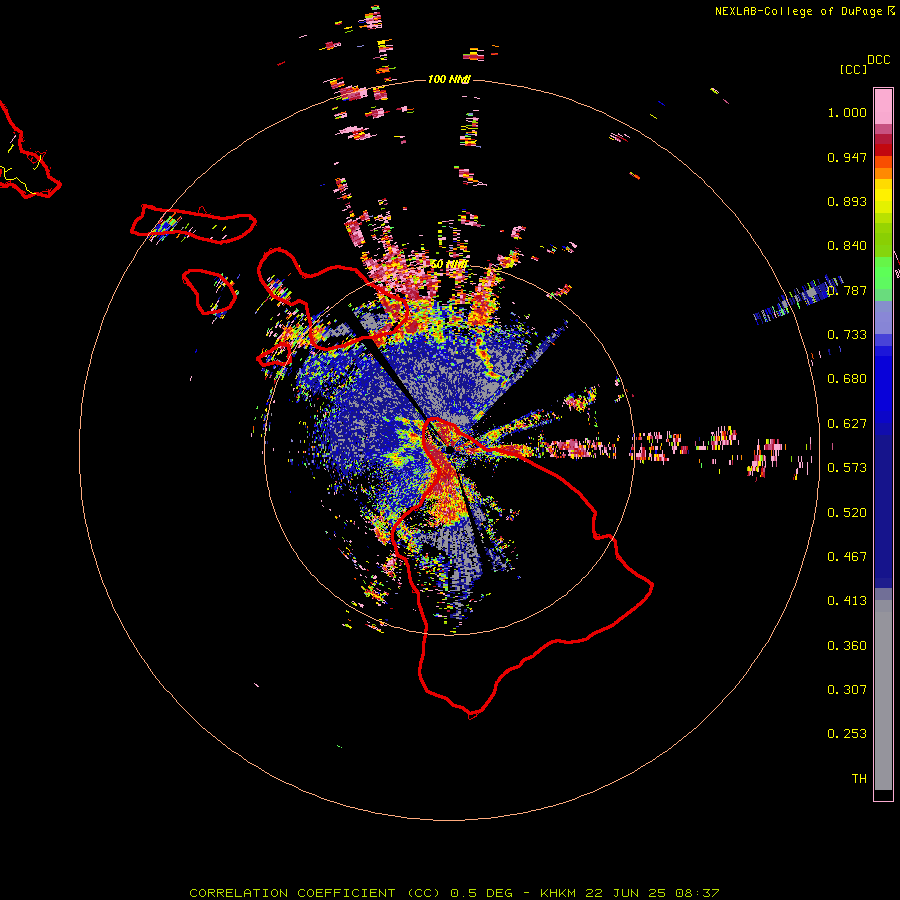Click the 50 NM range ring label
Screen dimensions: 900x900
click(x=449, y=265)
